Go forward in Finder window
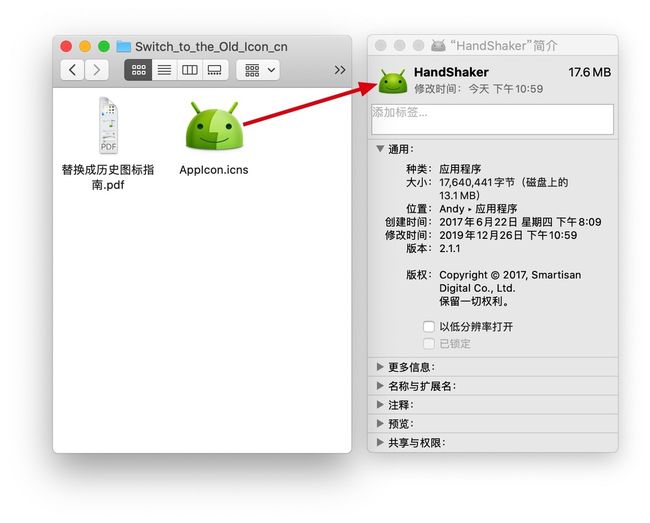Viewport: 650px width, 523px height. click(97, 70)
